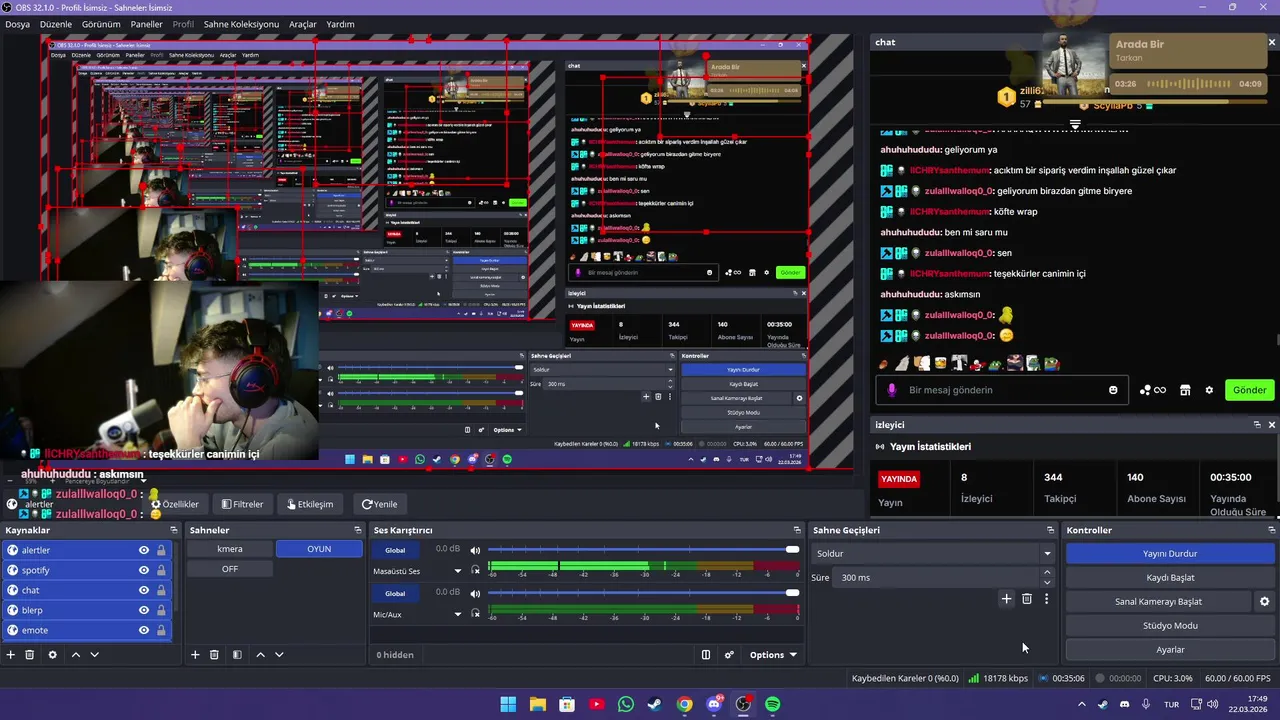Open Soldur transition dropdown
1280x720 pixels.
[933, 553]
